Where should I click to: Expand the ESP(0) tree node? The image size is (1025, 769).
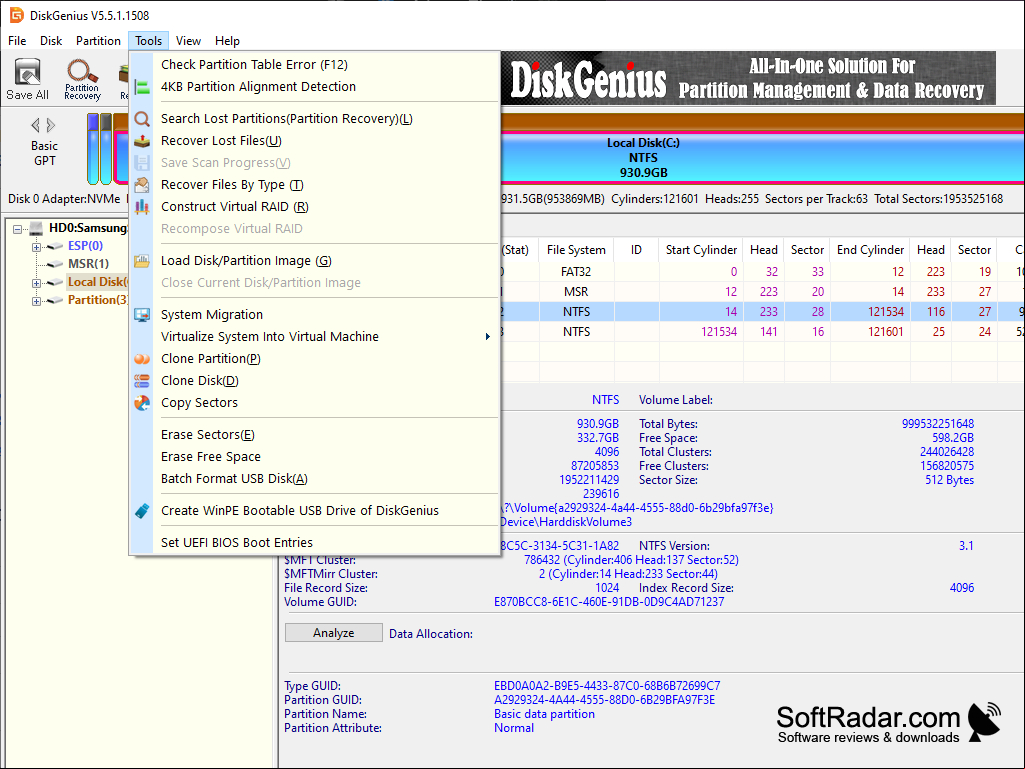pos(37,247)
